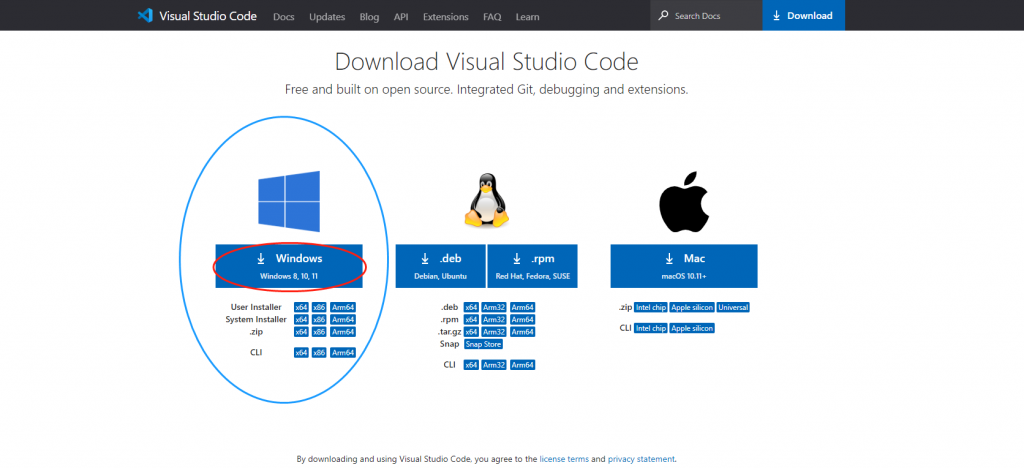The height and width of the screenshot is (468, 1024).
Task: Select Windows System Installer x86
Action: point(319,319)
